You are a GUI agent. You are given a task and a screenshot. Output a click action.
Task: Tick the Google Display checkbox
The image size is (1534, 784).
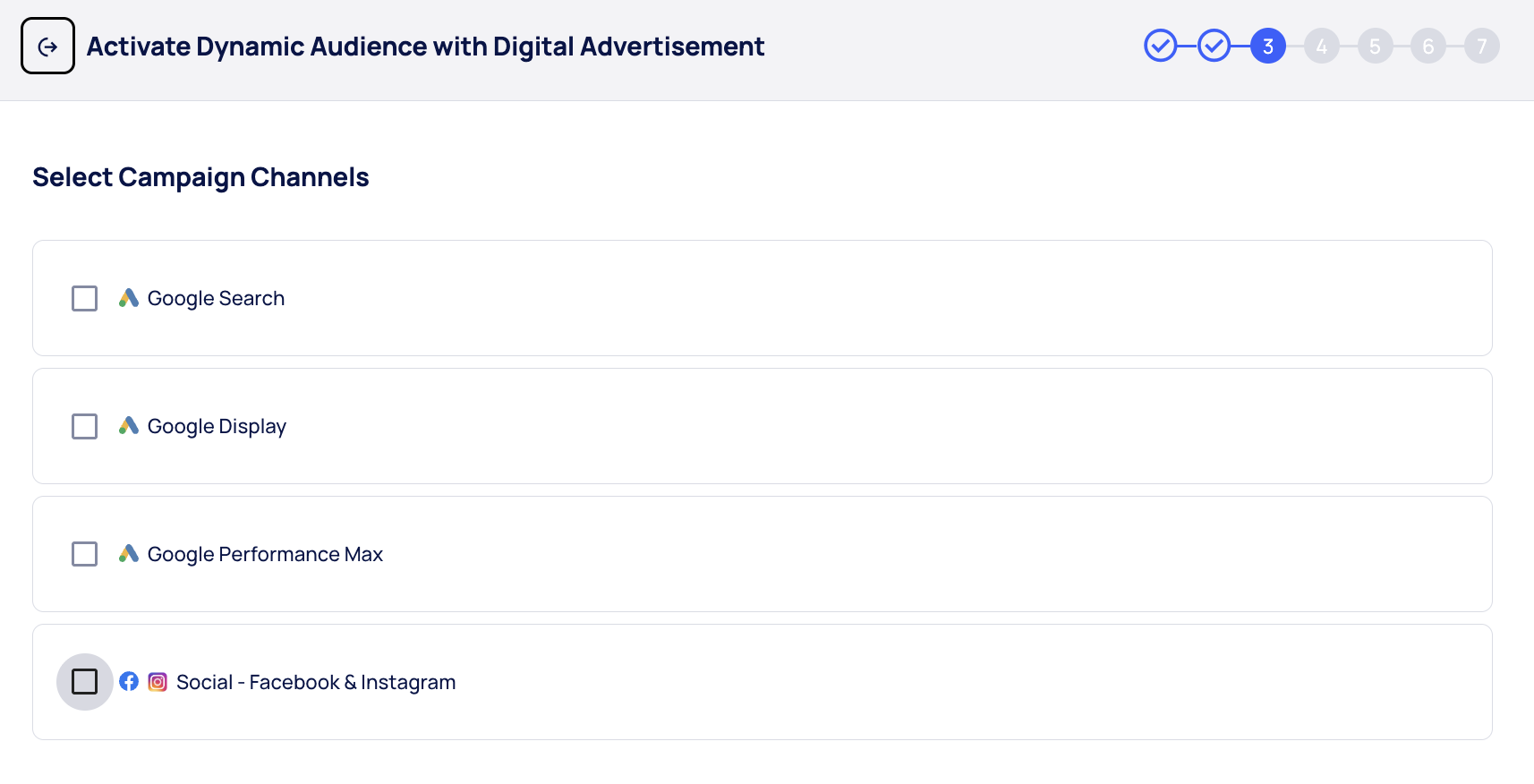click(x=85, y=426)
